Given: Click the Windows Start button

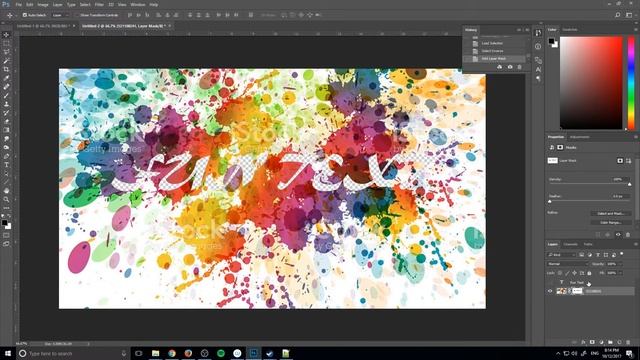Looking at the screenshot, I should [8, 353].
